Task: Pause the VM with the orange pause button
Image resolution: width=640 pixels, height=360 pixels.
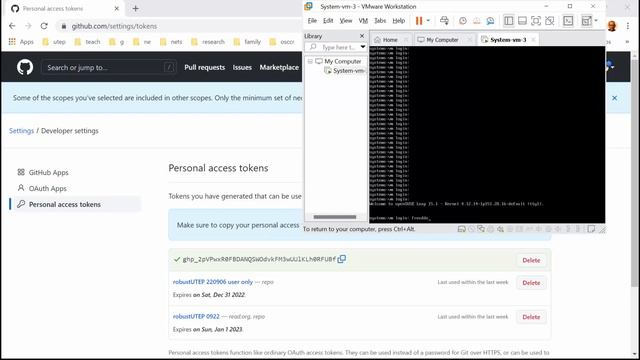Action: coord(419,20)
